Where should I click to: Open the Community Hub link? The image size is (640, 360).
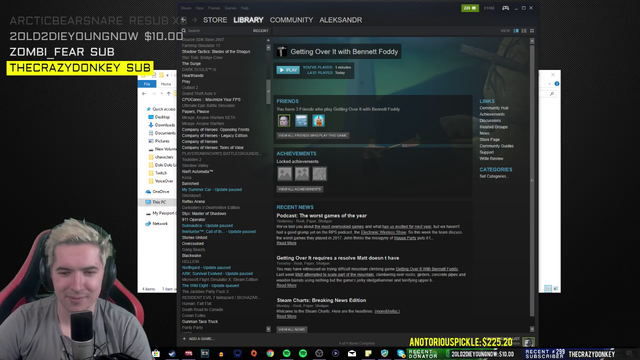[x=494, y=108]
